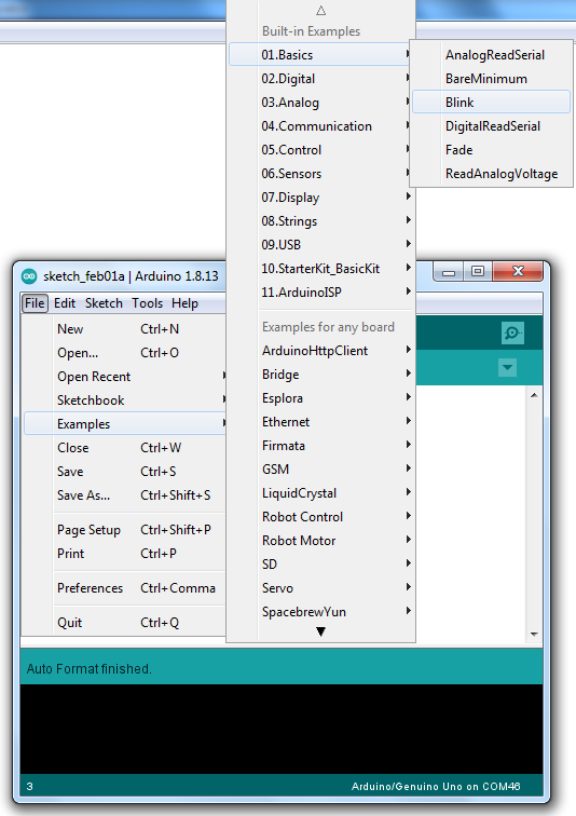The height and width of the screenshot is (816, 576).
Task: Choose Quit in File menu
Action: click(x=125, y=622)
